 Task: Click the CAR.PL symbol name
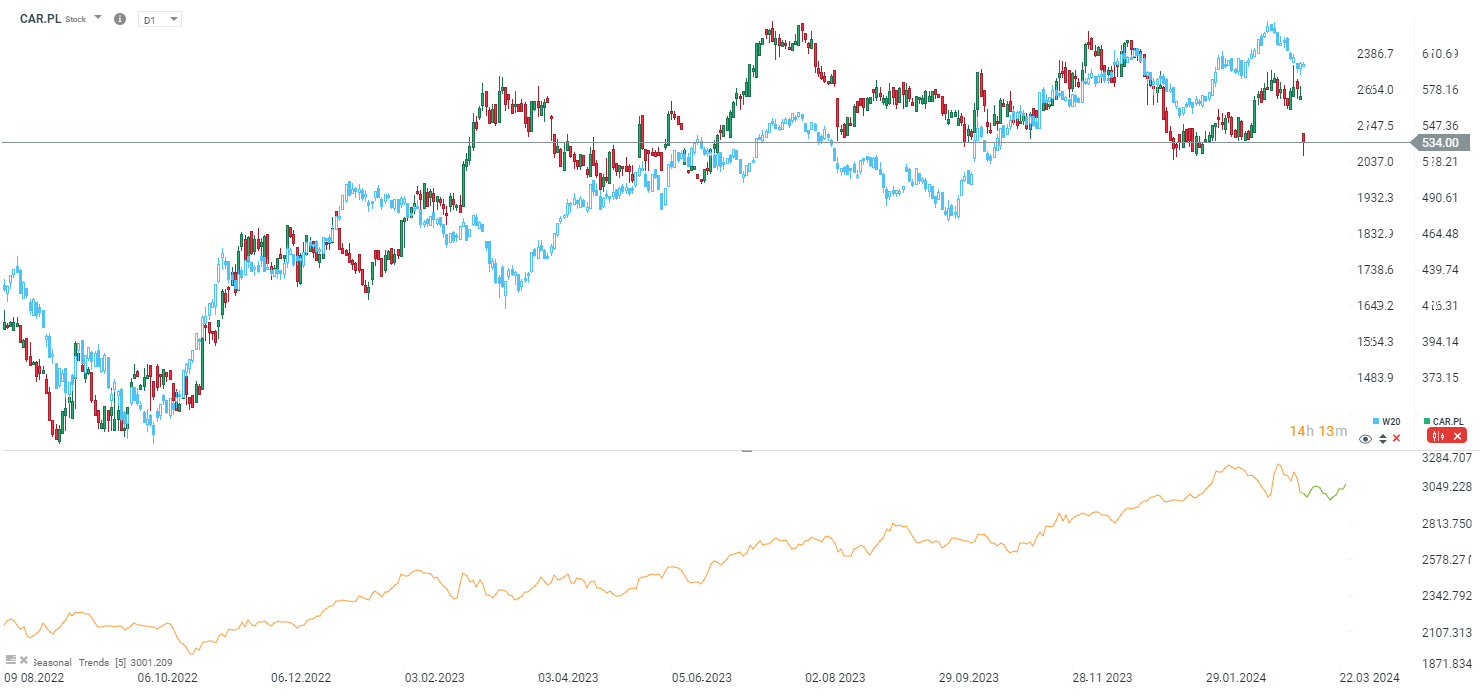coord(40,19)
